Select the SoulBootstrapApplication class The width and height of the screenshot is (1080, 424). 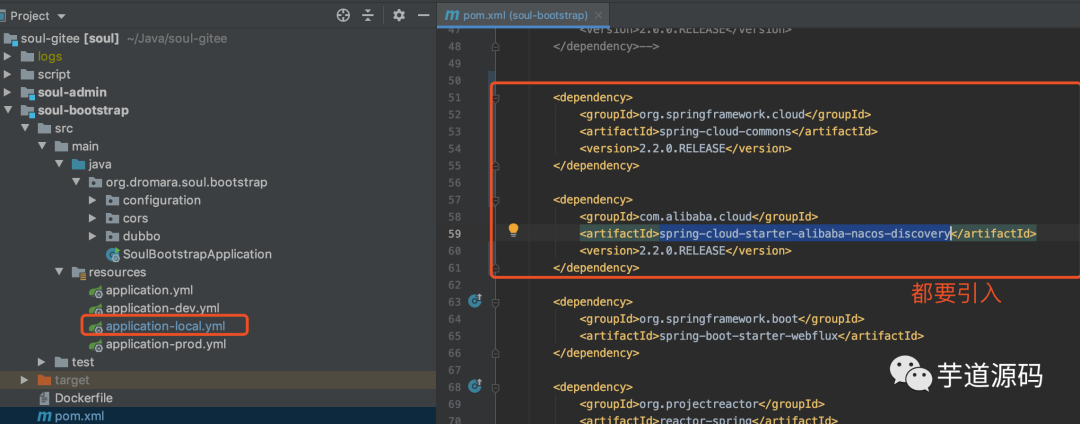pos(197,254)
